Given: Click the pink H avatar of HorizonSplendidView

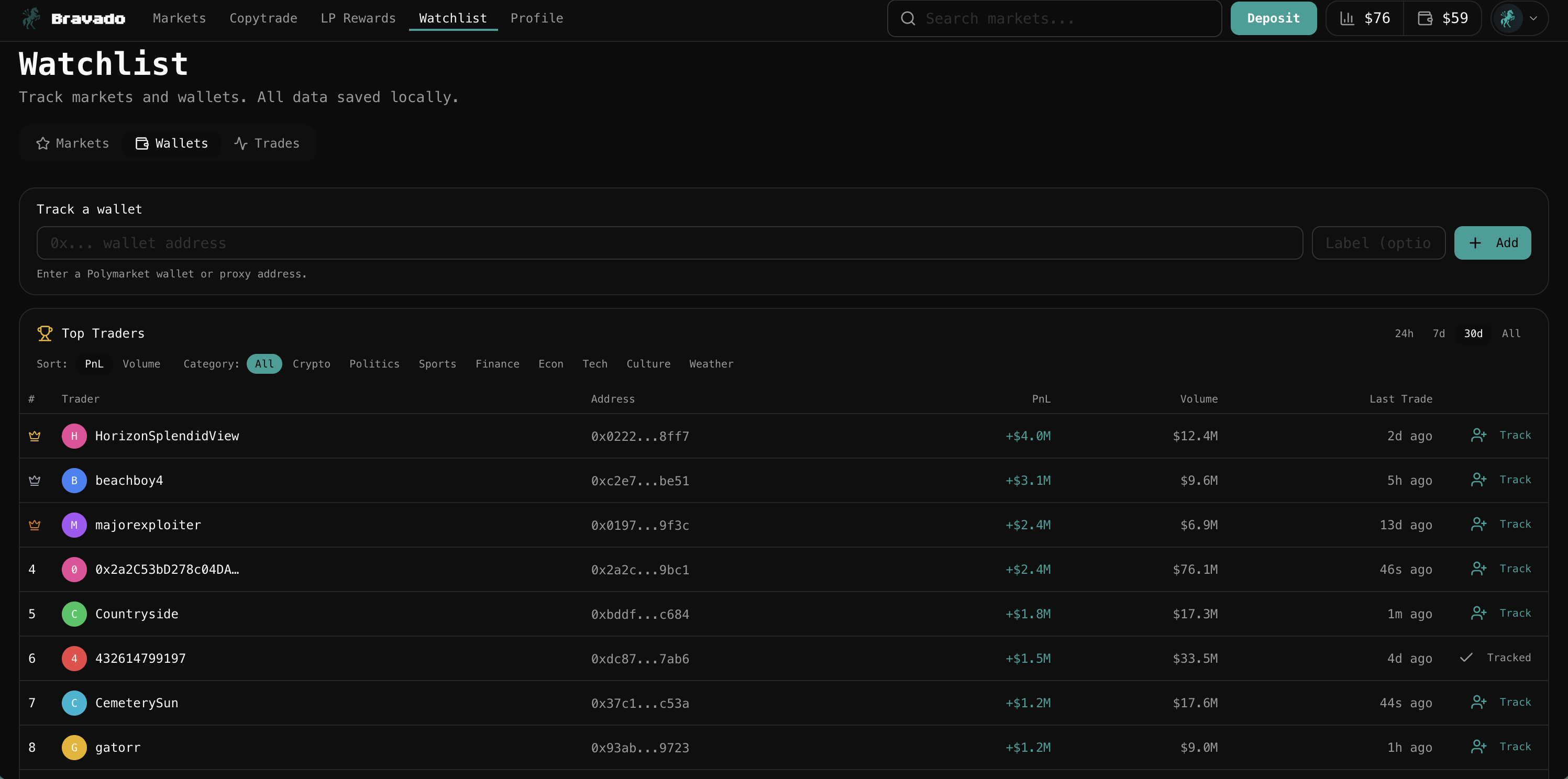Looking at the screenshot, I should [x=74, y=436].
